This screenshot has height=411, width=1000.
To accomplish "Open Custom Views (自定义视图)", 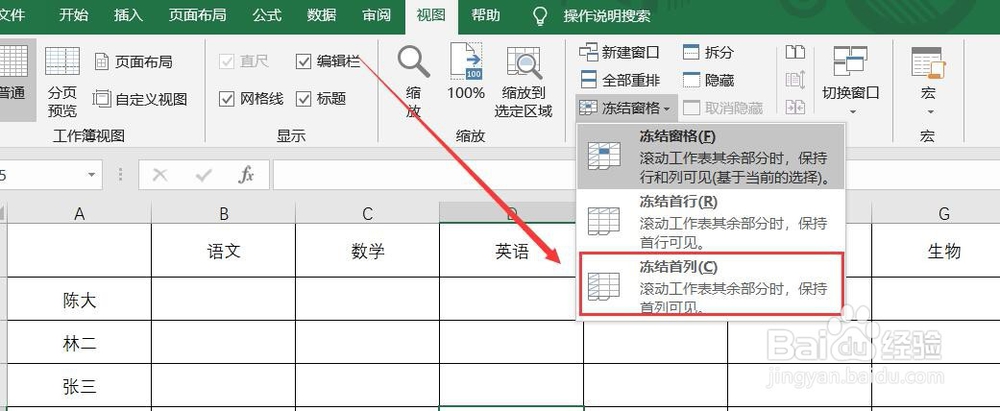I will [140, 99].
